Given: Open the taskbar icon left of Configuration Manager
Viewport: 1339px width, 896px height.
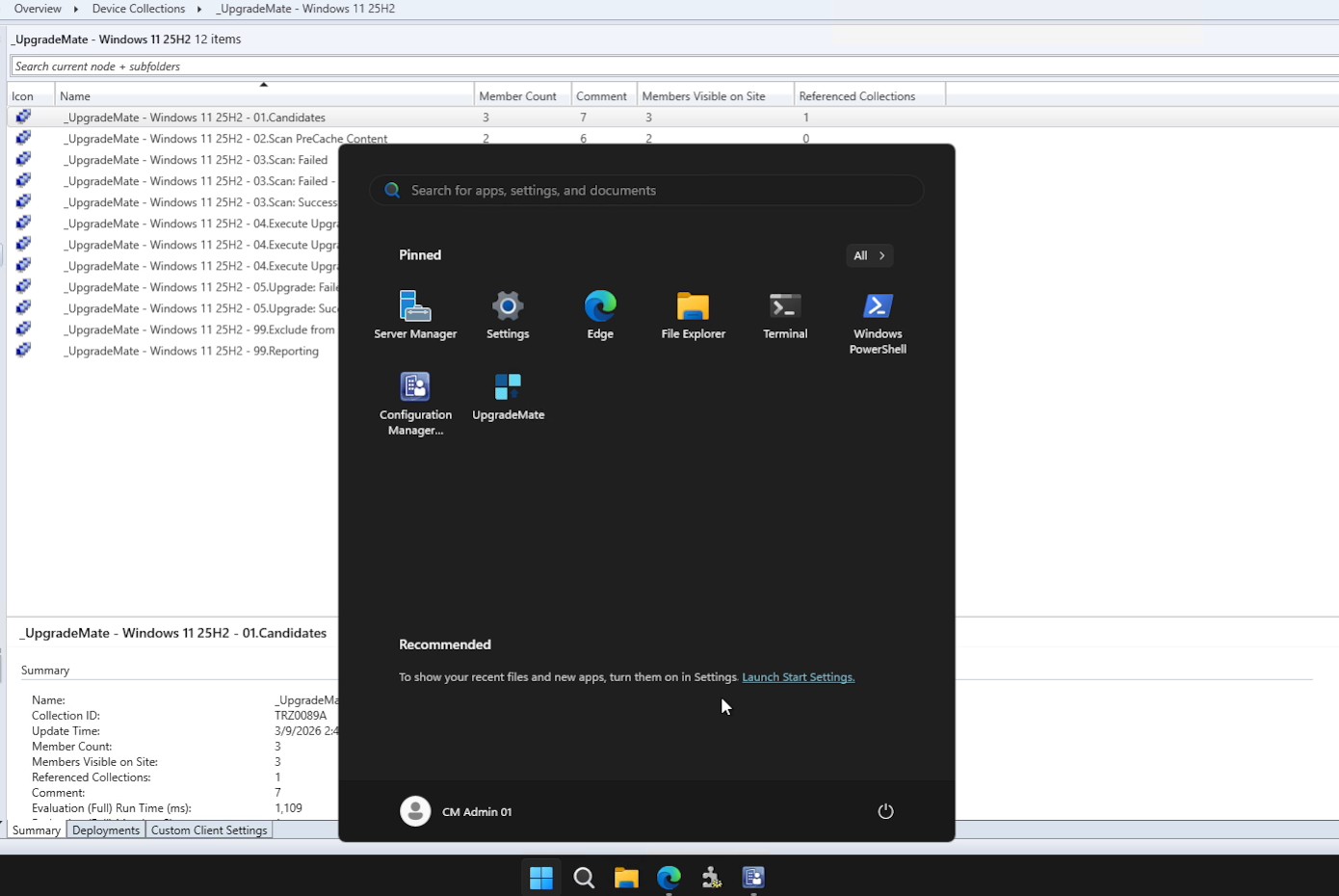Looking at the screenshot, I should pyautogui.click(x=711, y=878).
